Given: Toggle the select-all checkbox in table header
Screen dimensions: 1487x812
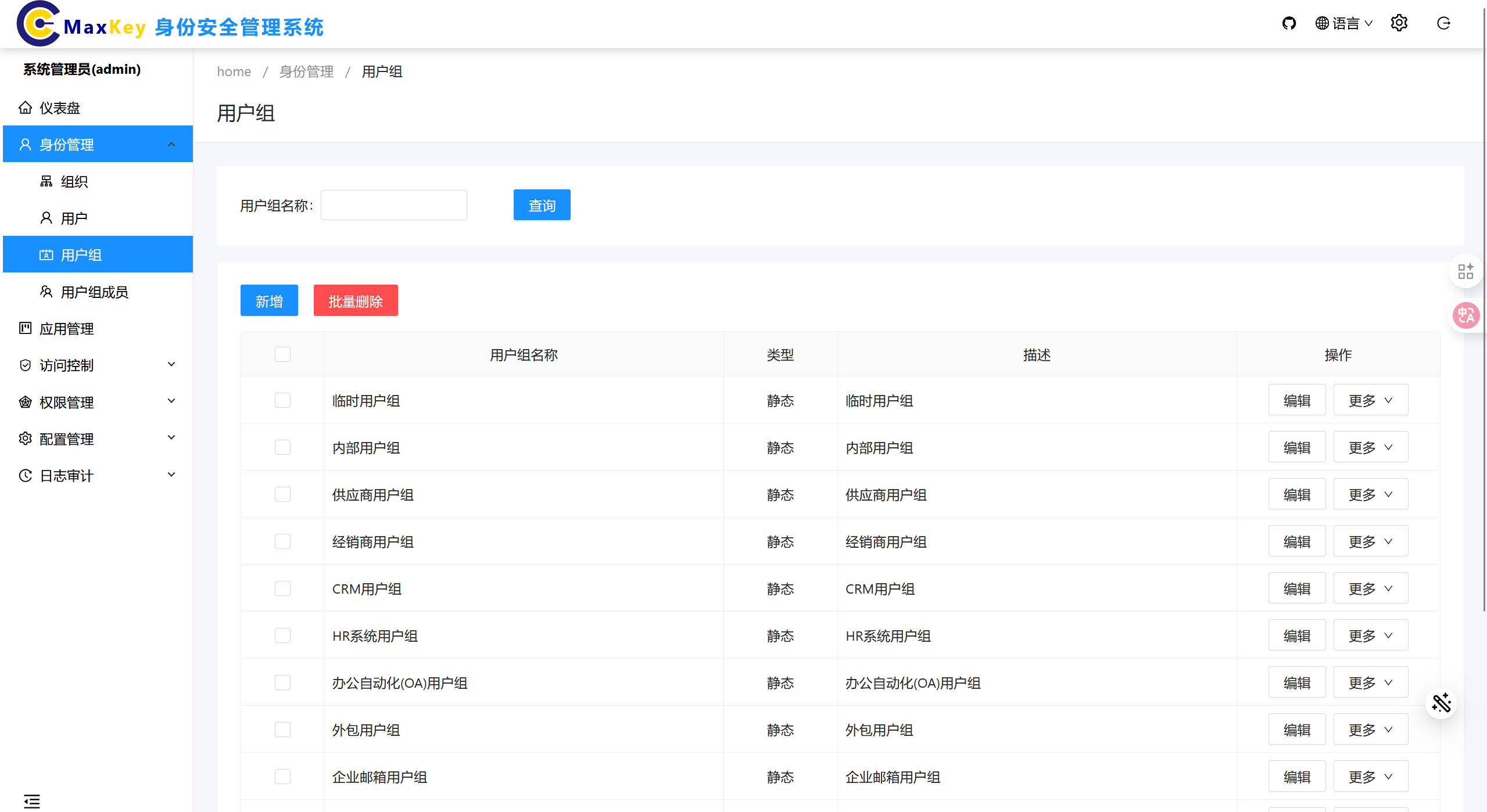Looking at the screenshot, I should pos(282,354).
